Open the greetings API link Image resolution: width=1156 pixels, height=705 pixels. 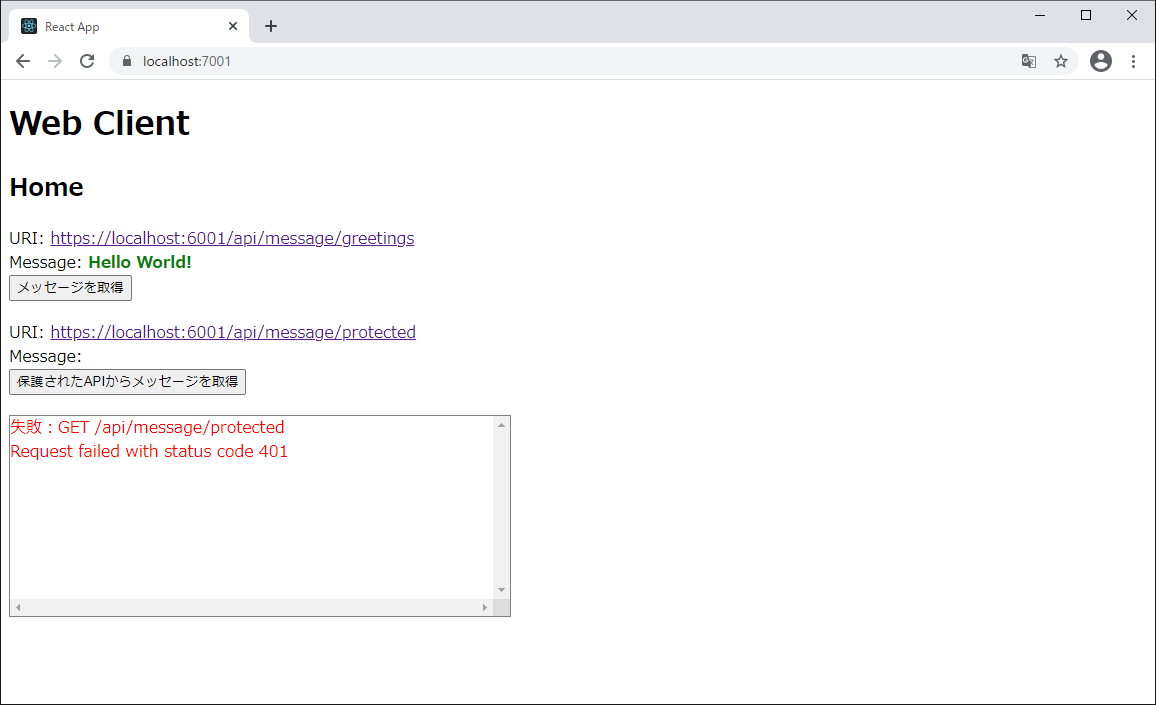[232, 238]
